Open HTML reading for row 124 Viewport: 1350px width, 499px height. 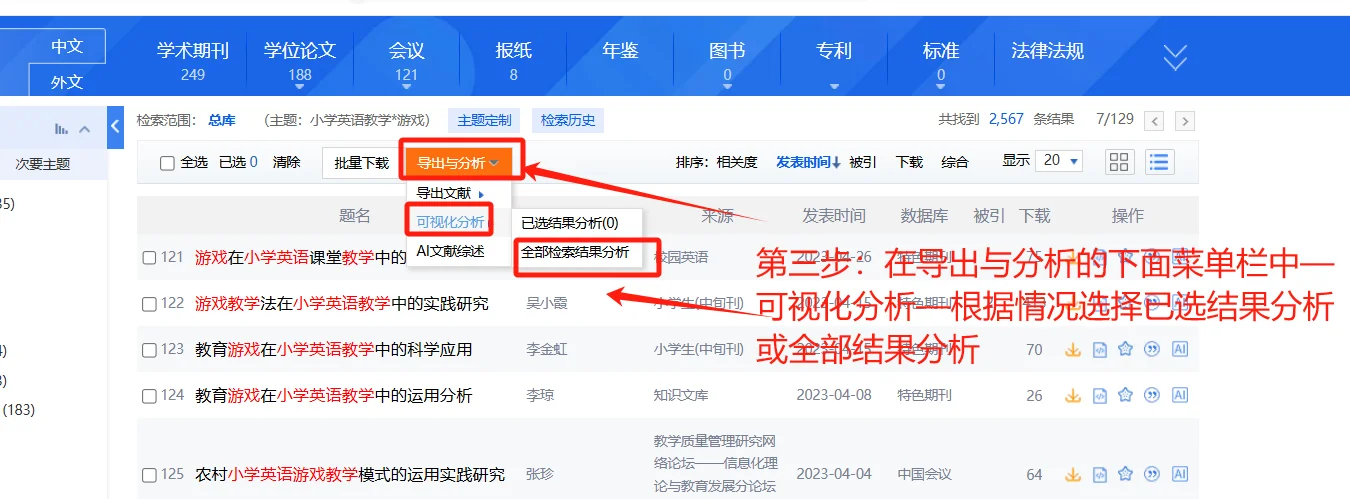coord(1100,396)
